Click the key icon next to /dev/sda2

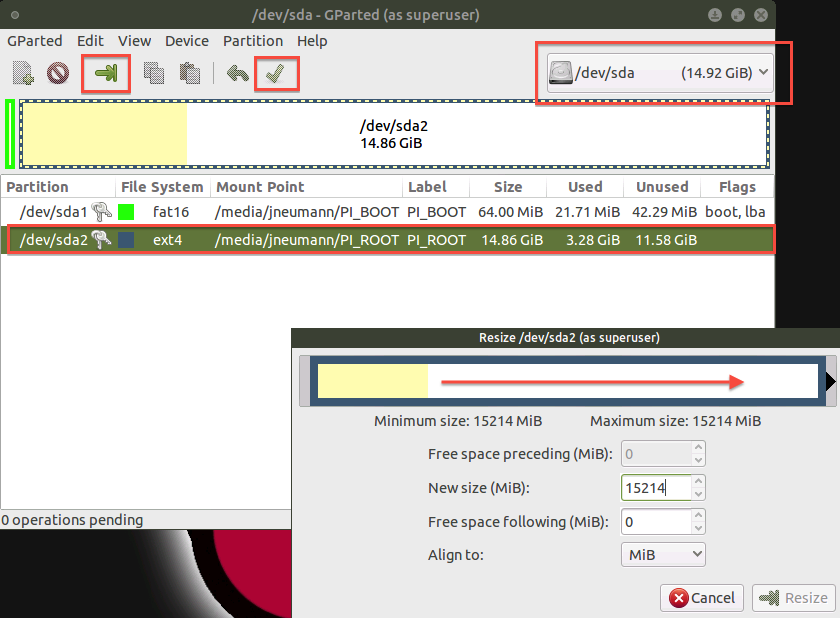click(101, 239)
